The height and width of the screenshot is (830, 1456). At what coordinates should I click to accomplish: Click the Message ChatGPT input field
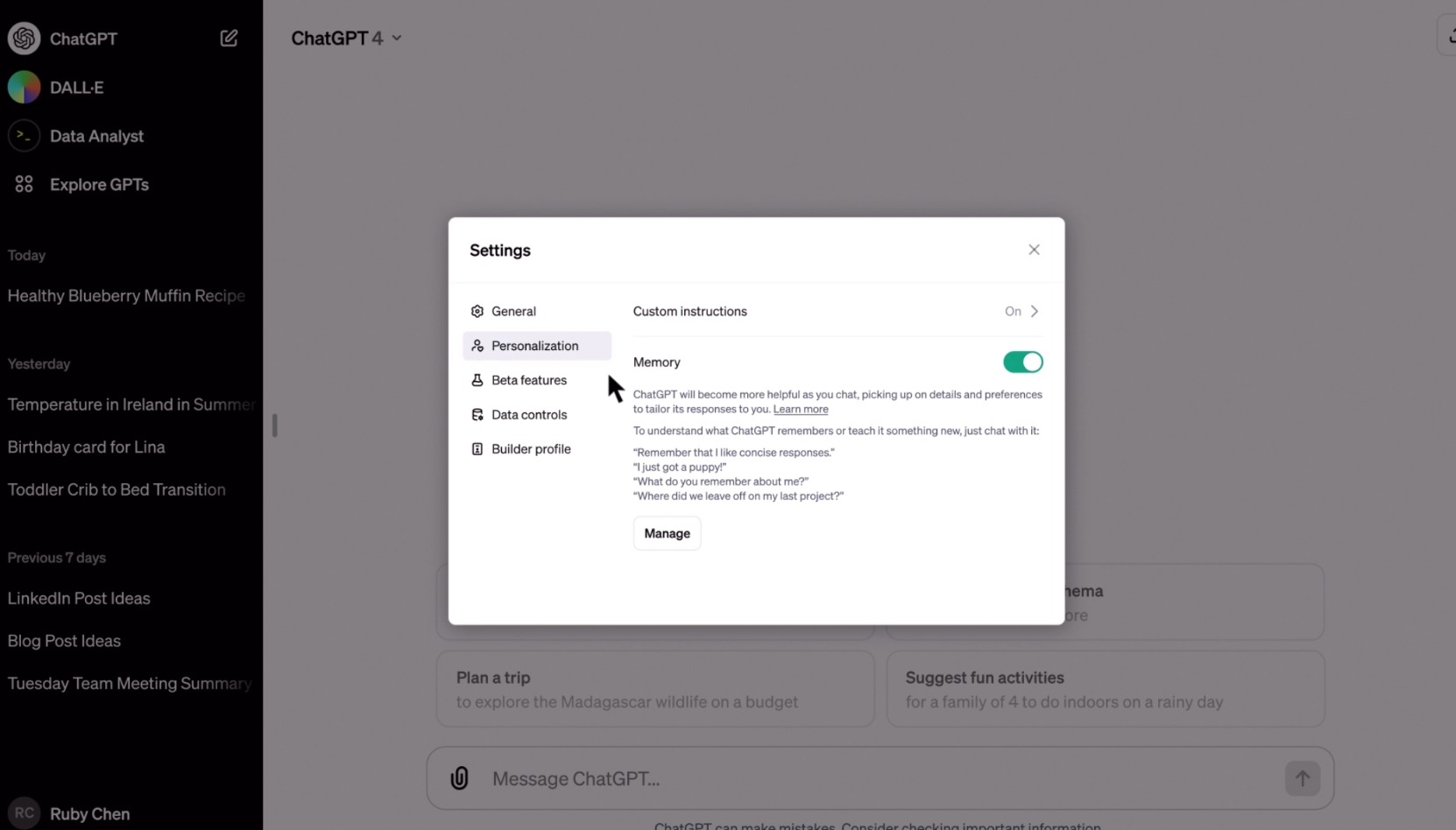(x=880, y=778)
